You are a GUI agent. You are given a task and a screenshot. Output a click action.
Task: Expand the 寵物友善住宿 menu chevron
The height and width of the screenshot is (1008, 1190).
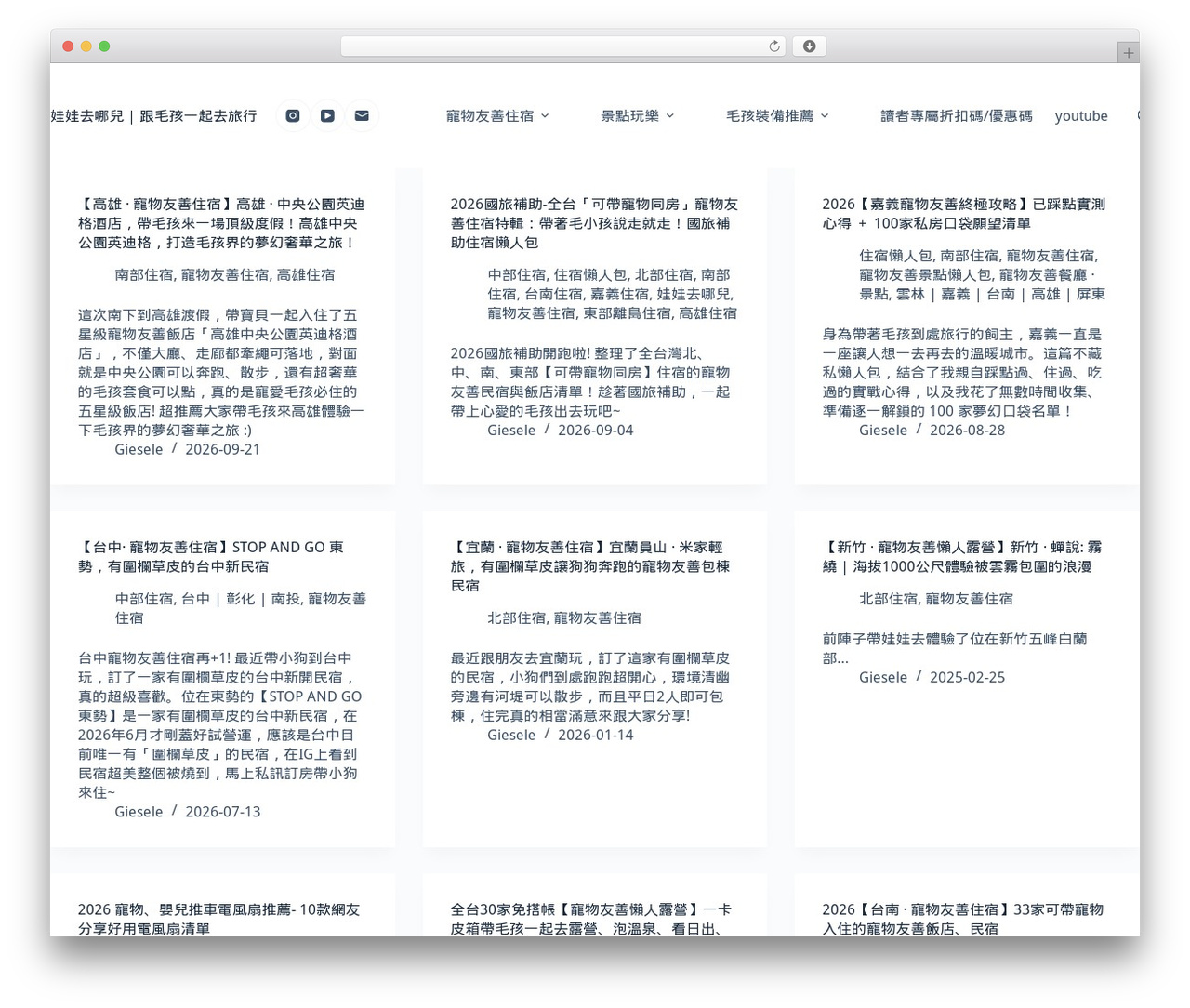tap(545, 116)
